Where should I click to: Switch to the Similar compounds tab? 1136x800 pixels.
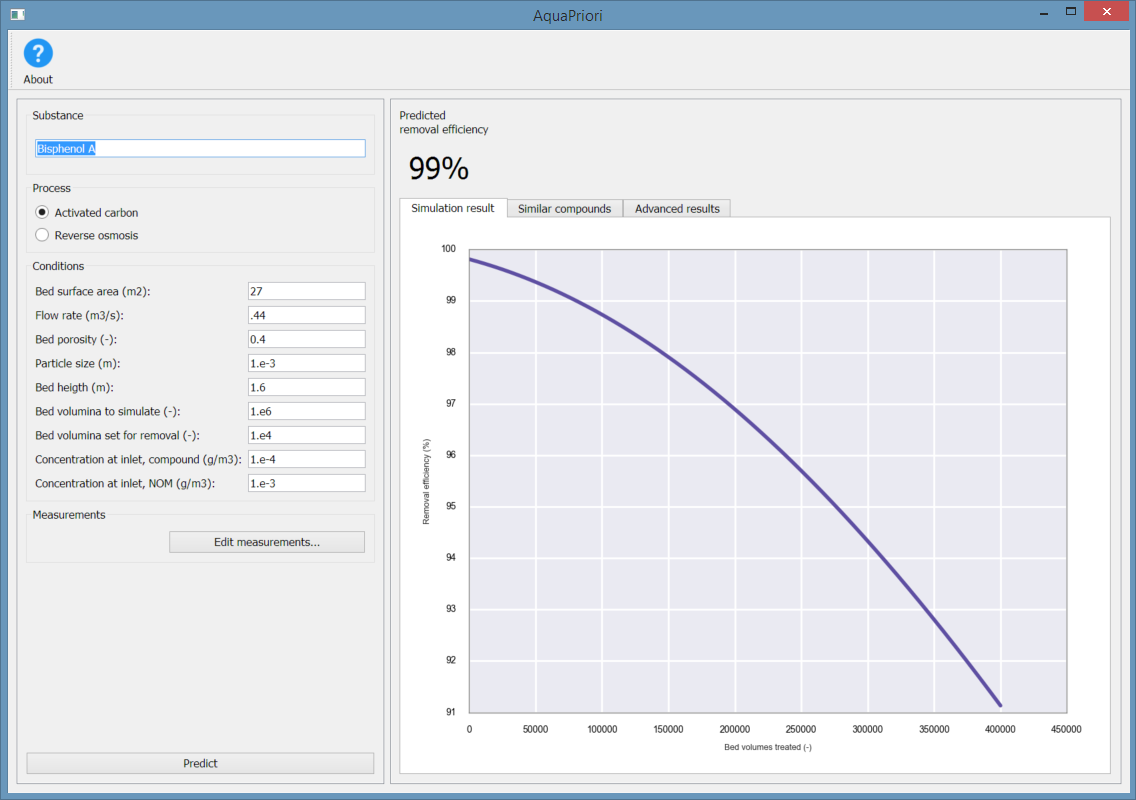pyautogui.click(x=564, y=209)
